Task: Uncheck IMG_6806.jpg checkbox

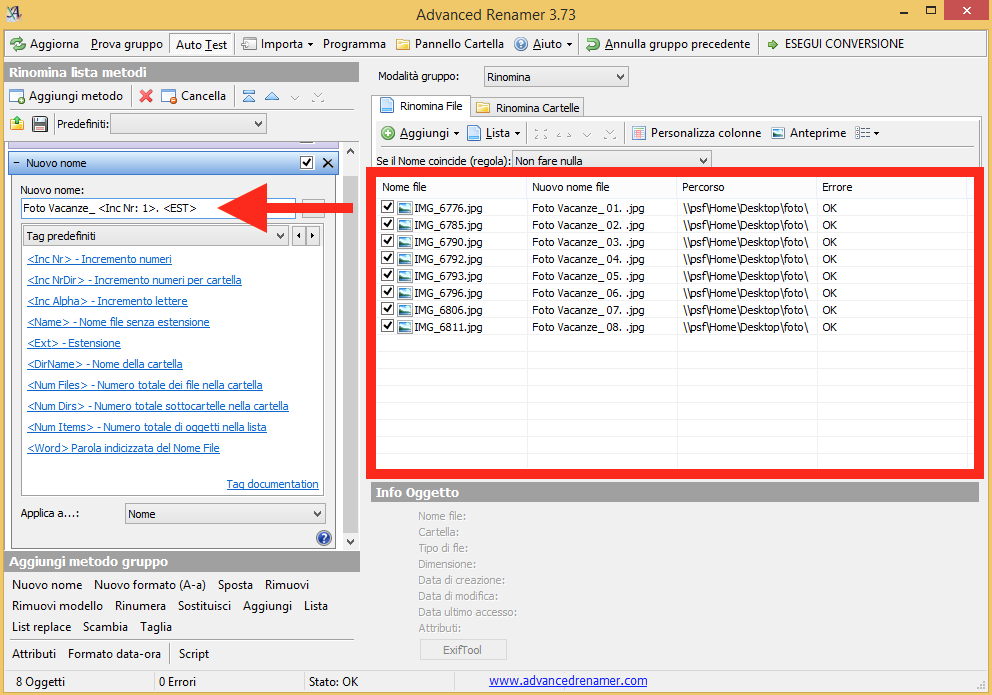Action: pos(388,309)
